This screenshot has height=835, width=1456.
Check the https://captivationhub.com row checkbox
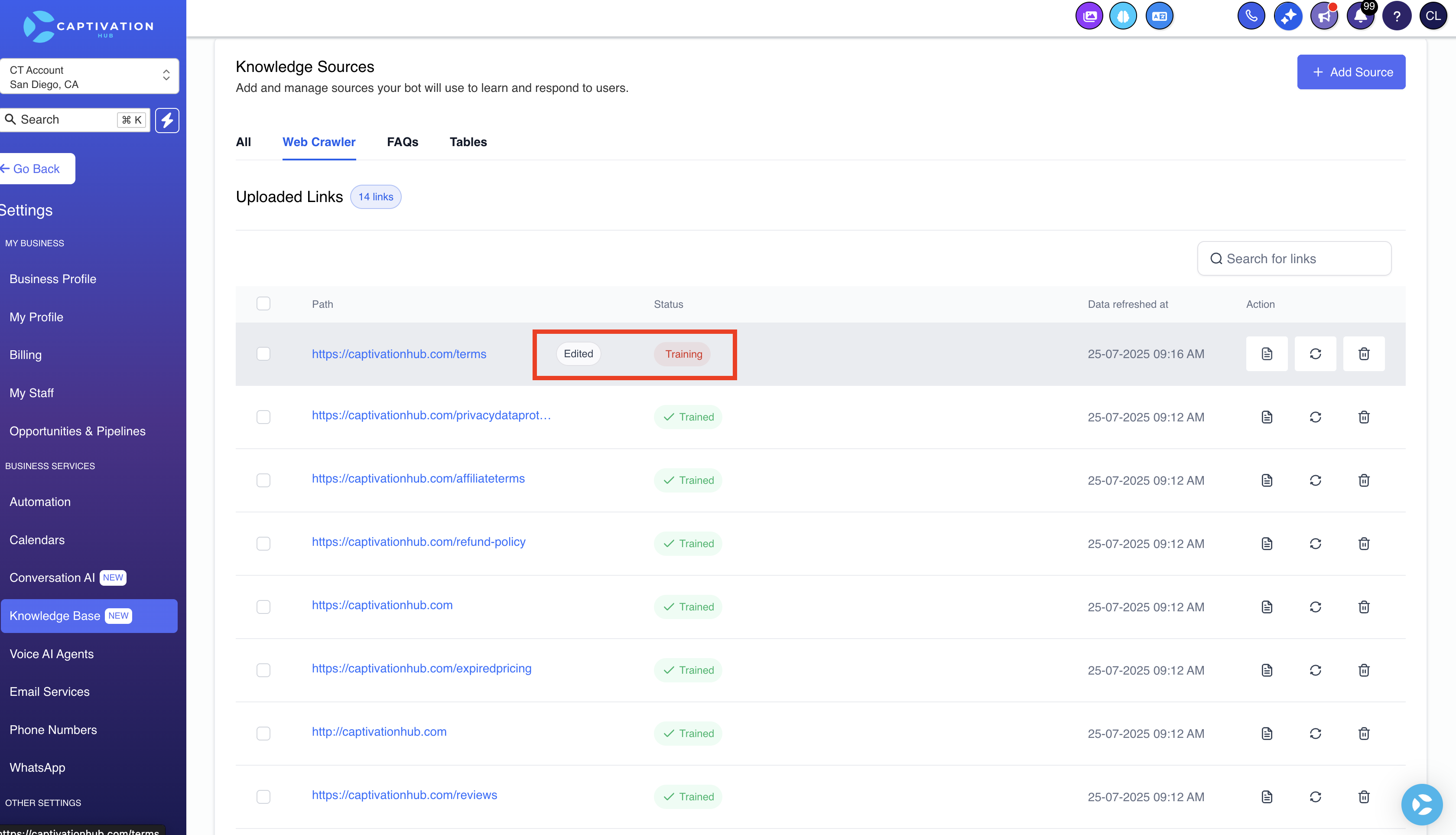(263, 607)
